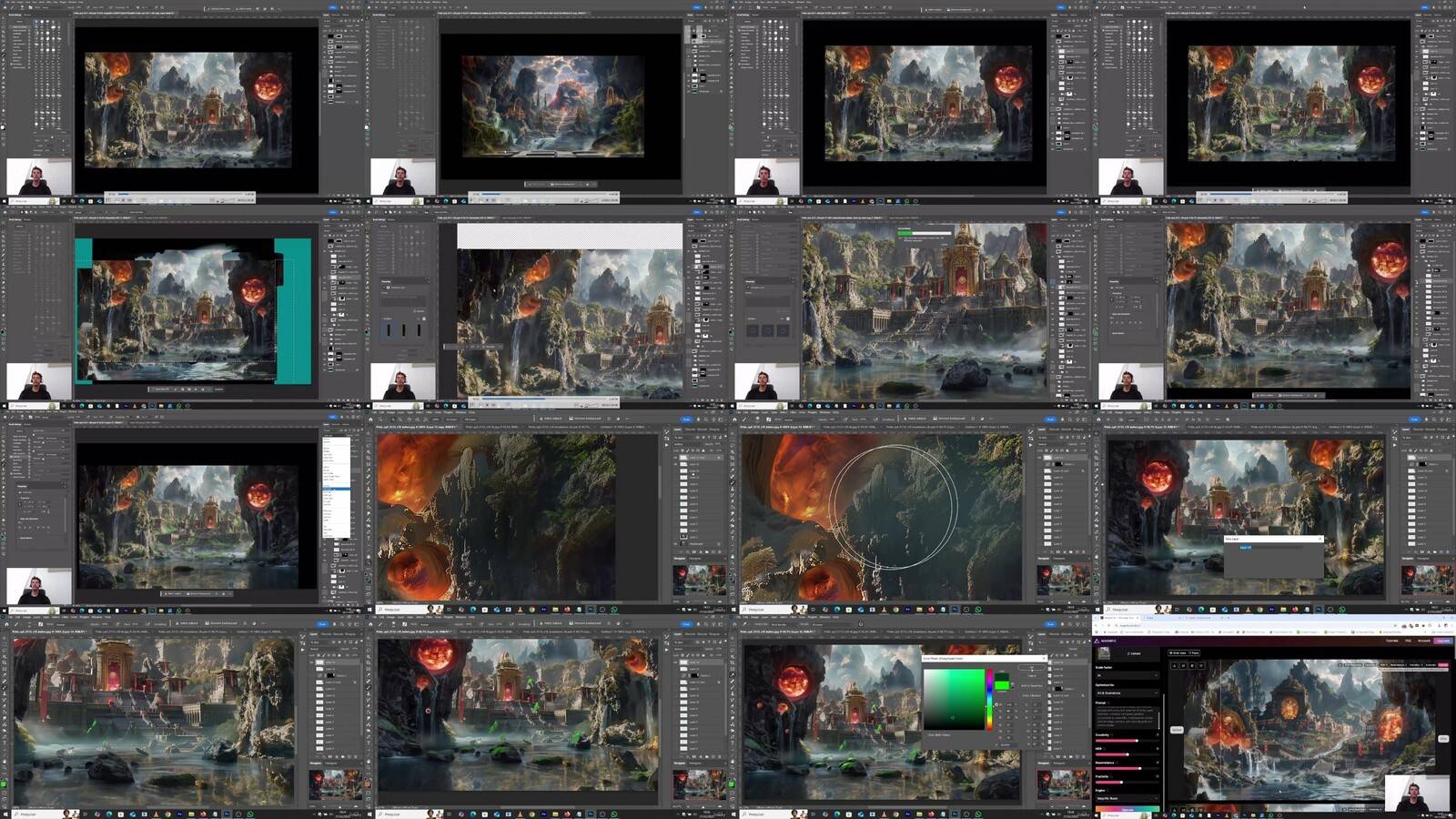Screen dimensions: 1456x819
Task: Toggle the top layer's eye in the lava close-up frame without the brush circle
Action: 675,458
